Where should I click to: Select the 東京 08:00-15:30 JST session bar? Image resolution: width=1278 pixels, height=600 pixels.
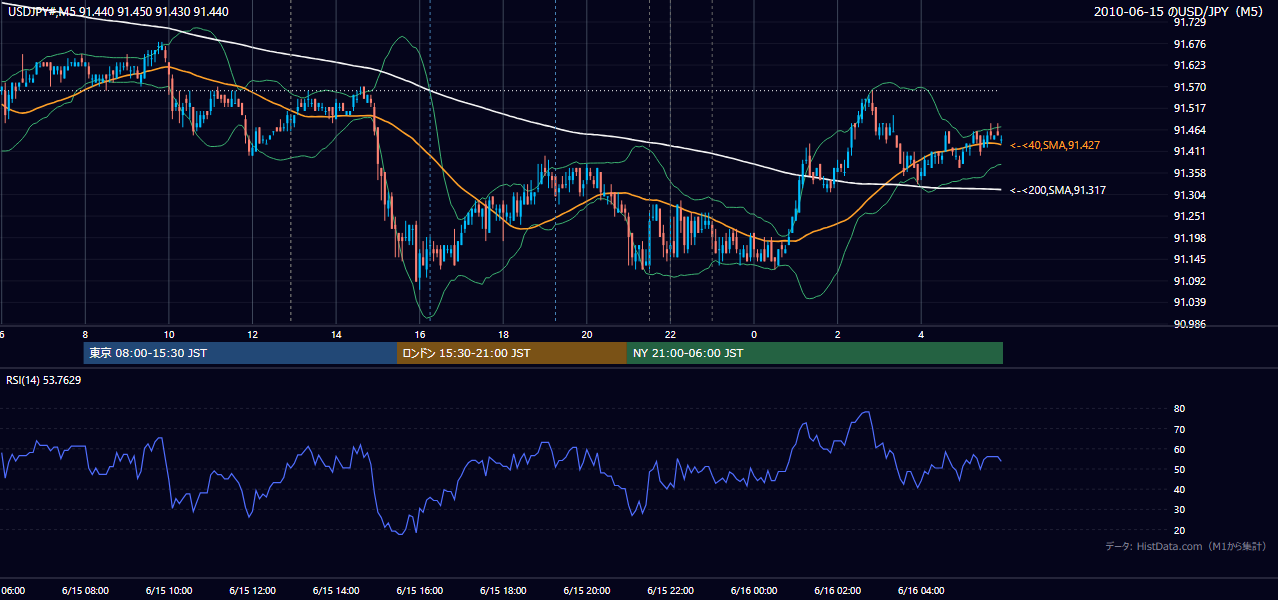click(240, 353)
